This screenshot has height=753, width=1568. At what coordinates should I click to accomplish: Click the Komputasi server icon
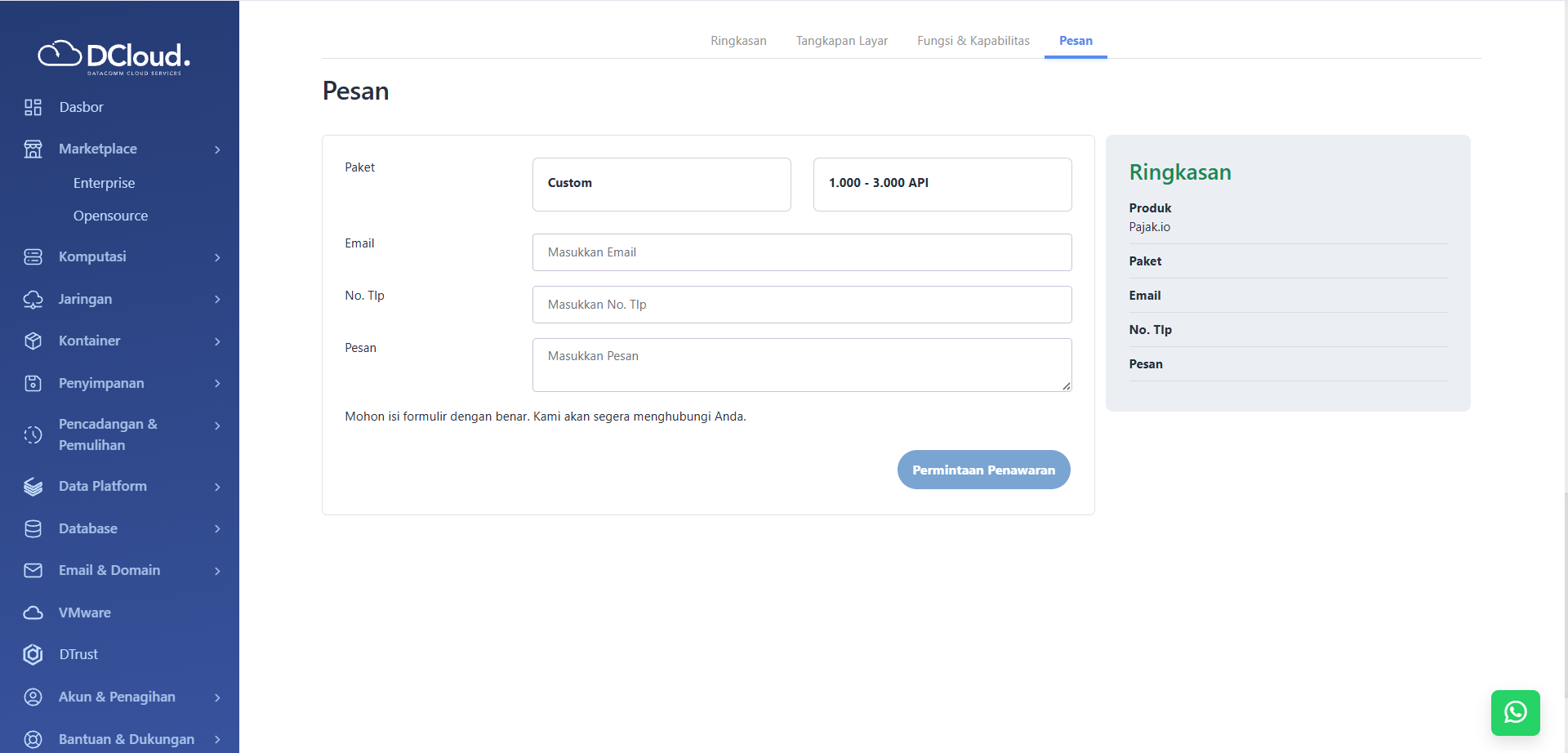(33, 256)
